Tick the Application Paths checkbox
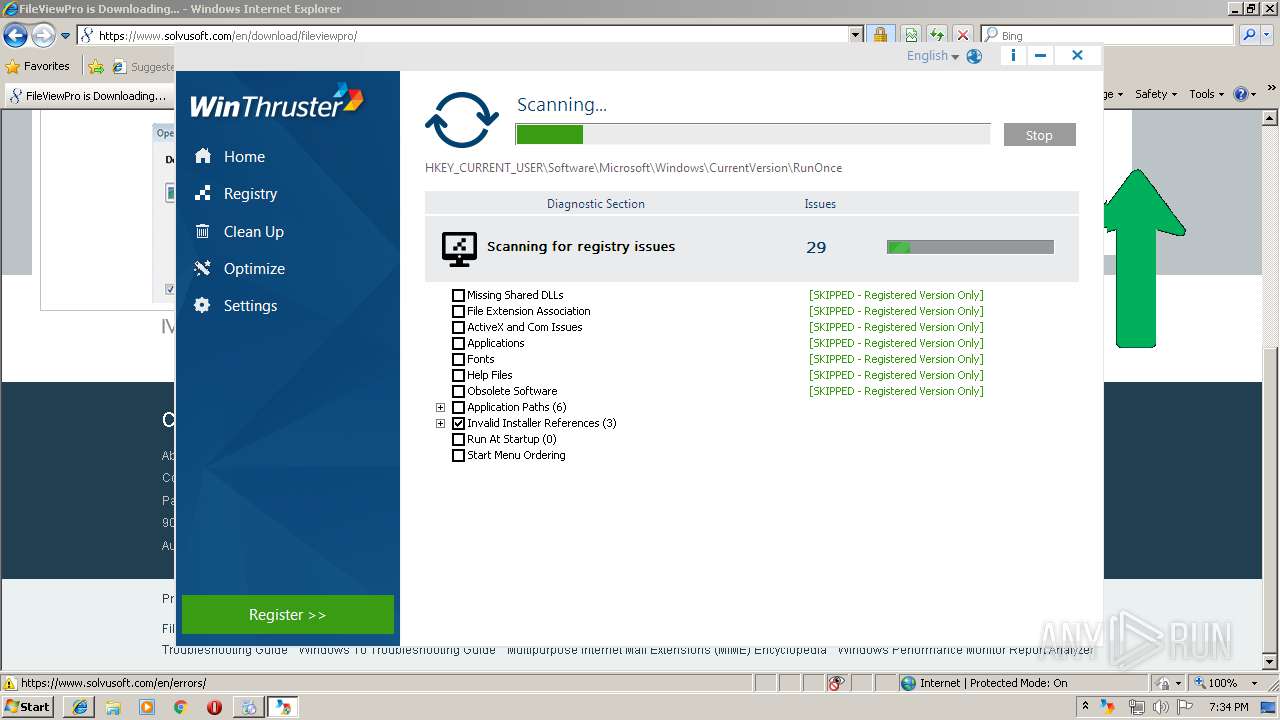Image resolution: width=1280 pixels, height=720 pixels. 458,407
